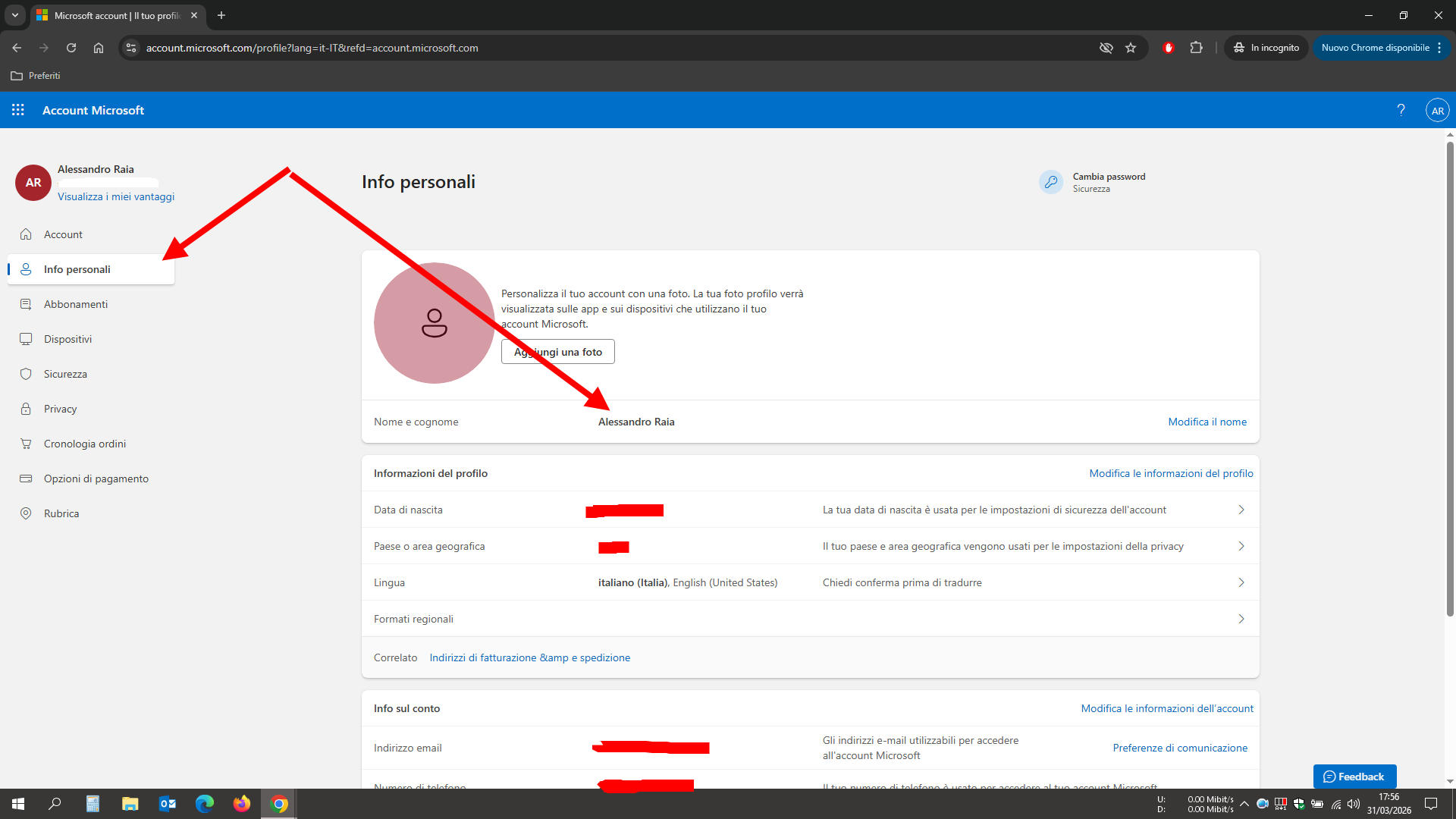1456x819 pixels.
Task: Reload the page with the refresh icon
Action: click(x=71, y=48)
